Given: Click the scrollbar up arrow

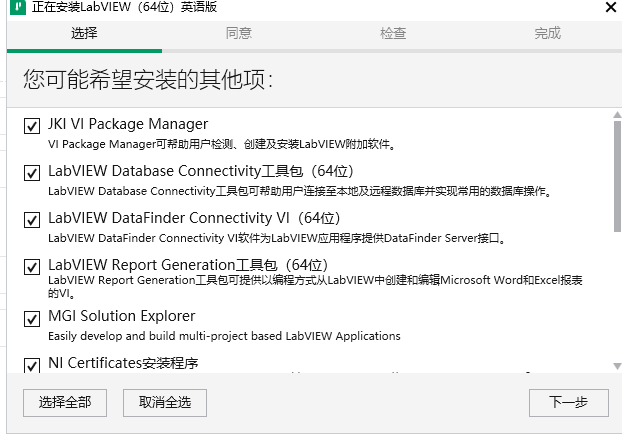Looking at the screenshot, I should (x=617, y=115).
